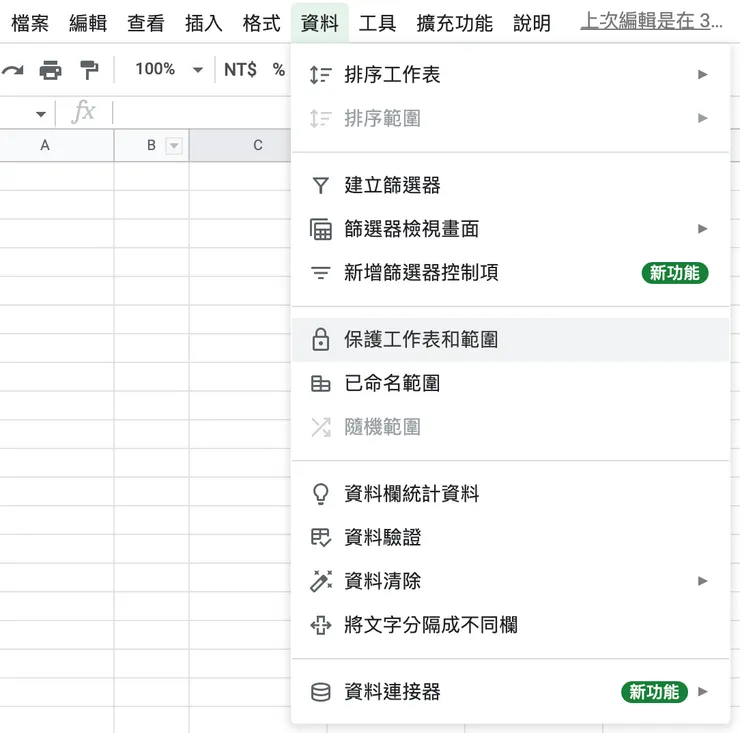Expand the 排序工作表 submenu arrow
Image resolution: width=740 pixels, height=733 pixels.
tap(703, 75)
